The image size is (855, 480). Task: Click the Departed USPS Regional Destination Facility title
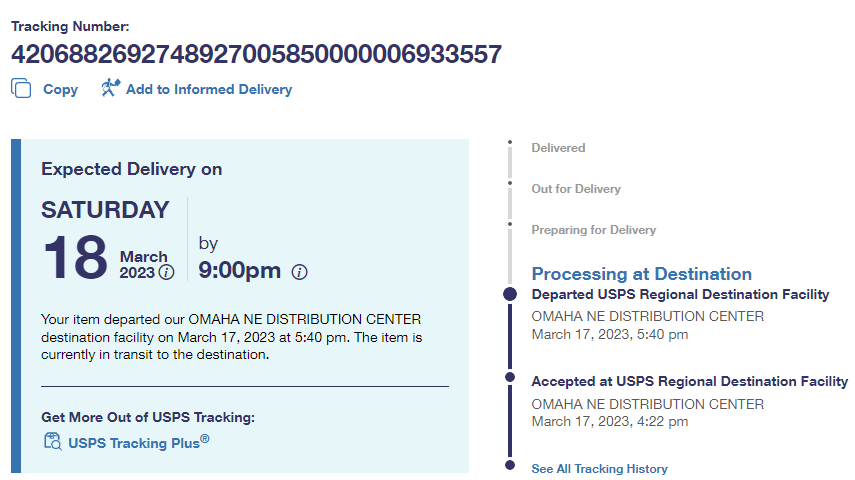[x=680, y=295]
